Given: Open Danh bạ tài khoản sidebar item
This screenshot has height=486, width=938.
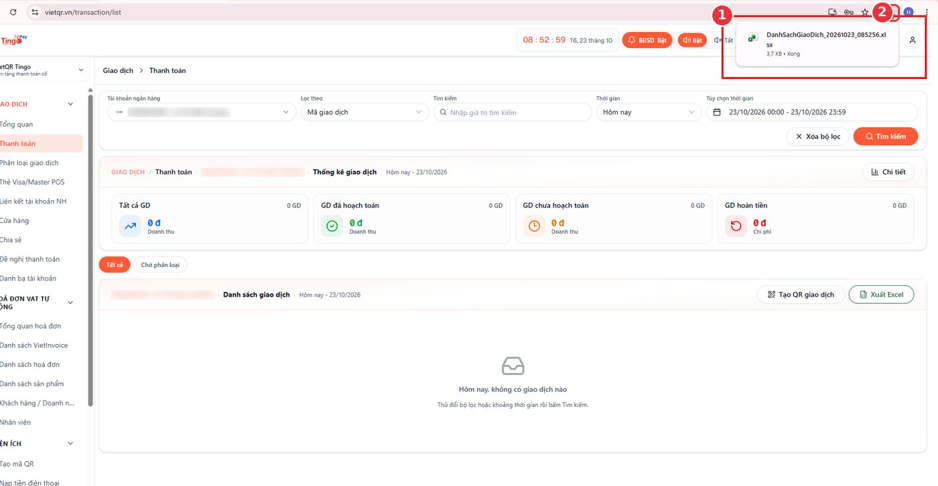Looking at the screenshot, I should [30, 278].
